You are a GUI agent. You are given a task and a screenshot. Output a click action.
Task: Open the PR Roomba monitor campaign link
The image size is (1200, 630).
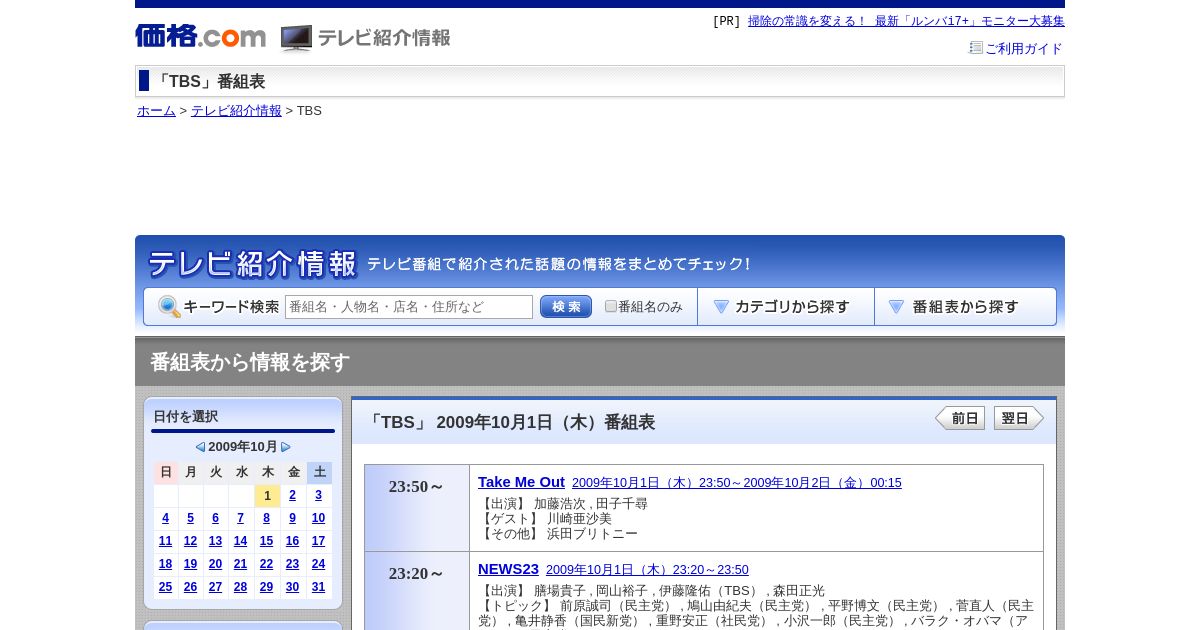(x=906, y=21)
